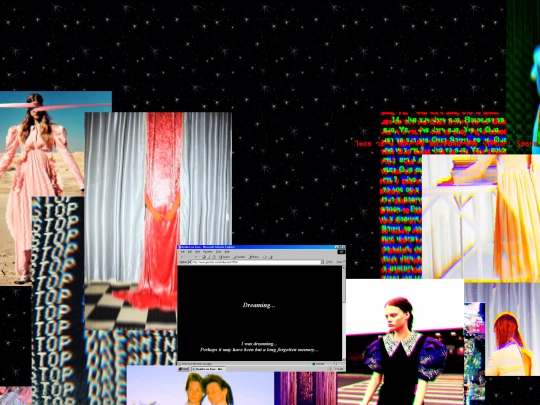Click the Refresh icon in browser toolbar

209,257
